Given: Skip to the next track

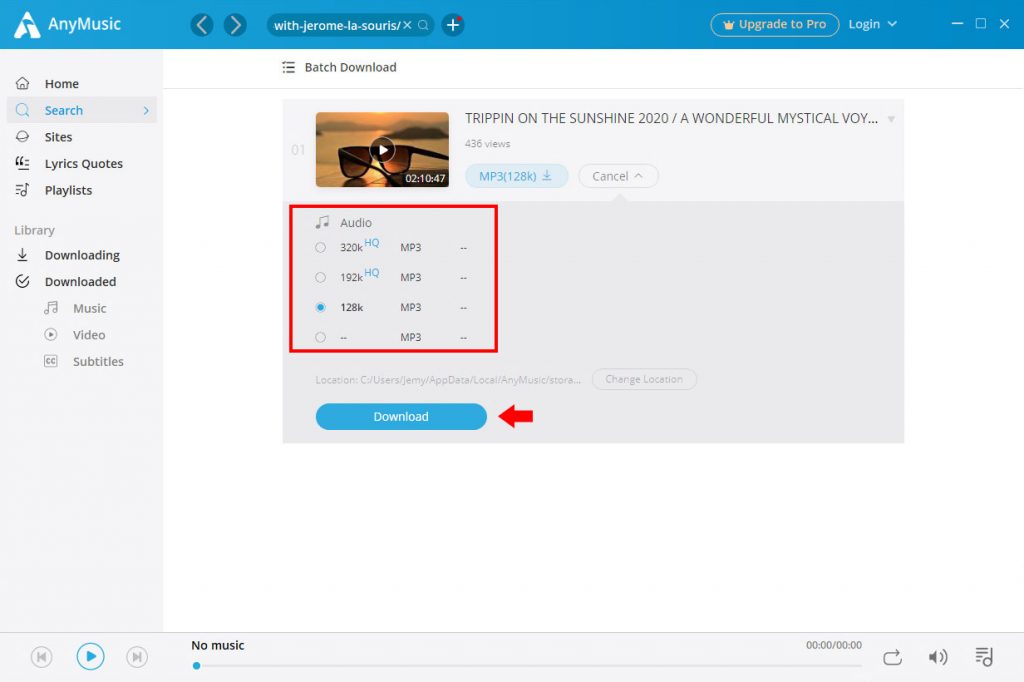Looking at the screenshot, I should coord(136,657).
